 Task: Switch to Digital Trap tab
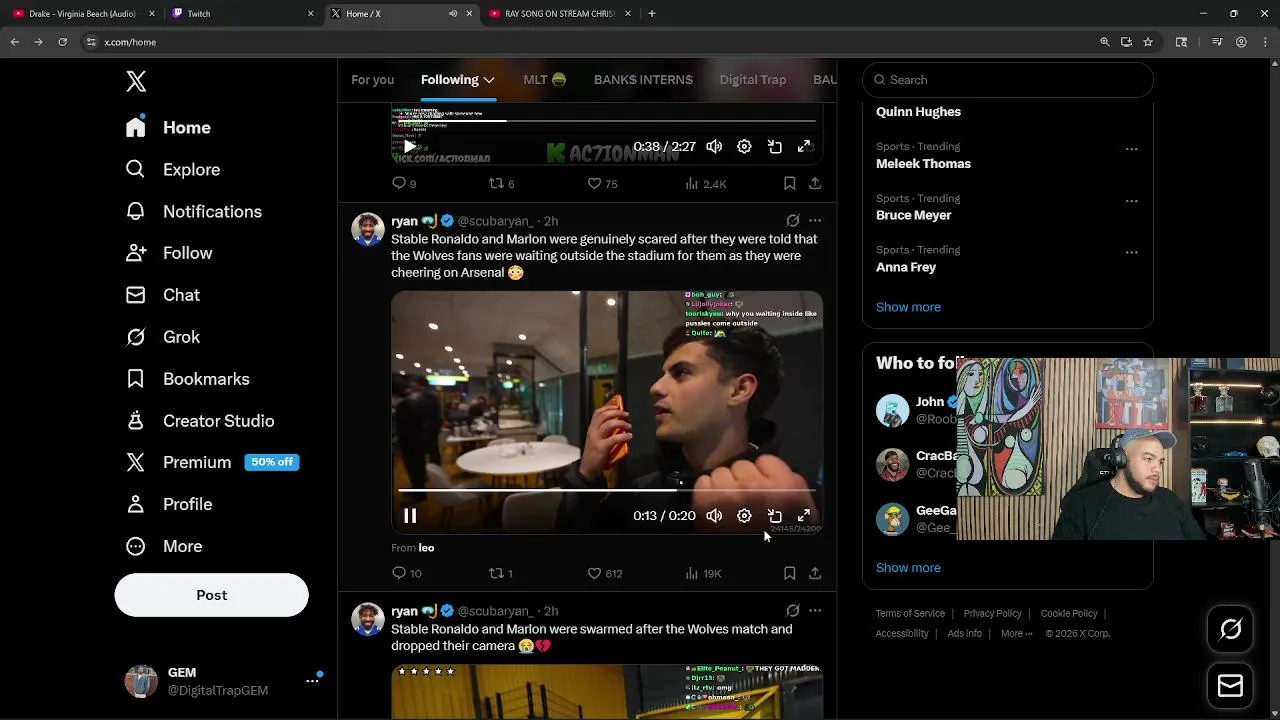coord(753,80)
